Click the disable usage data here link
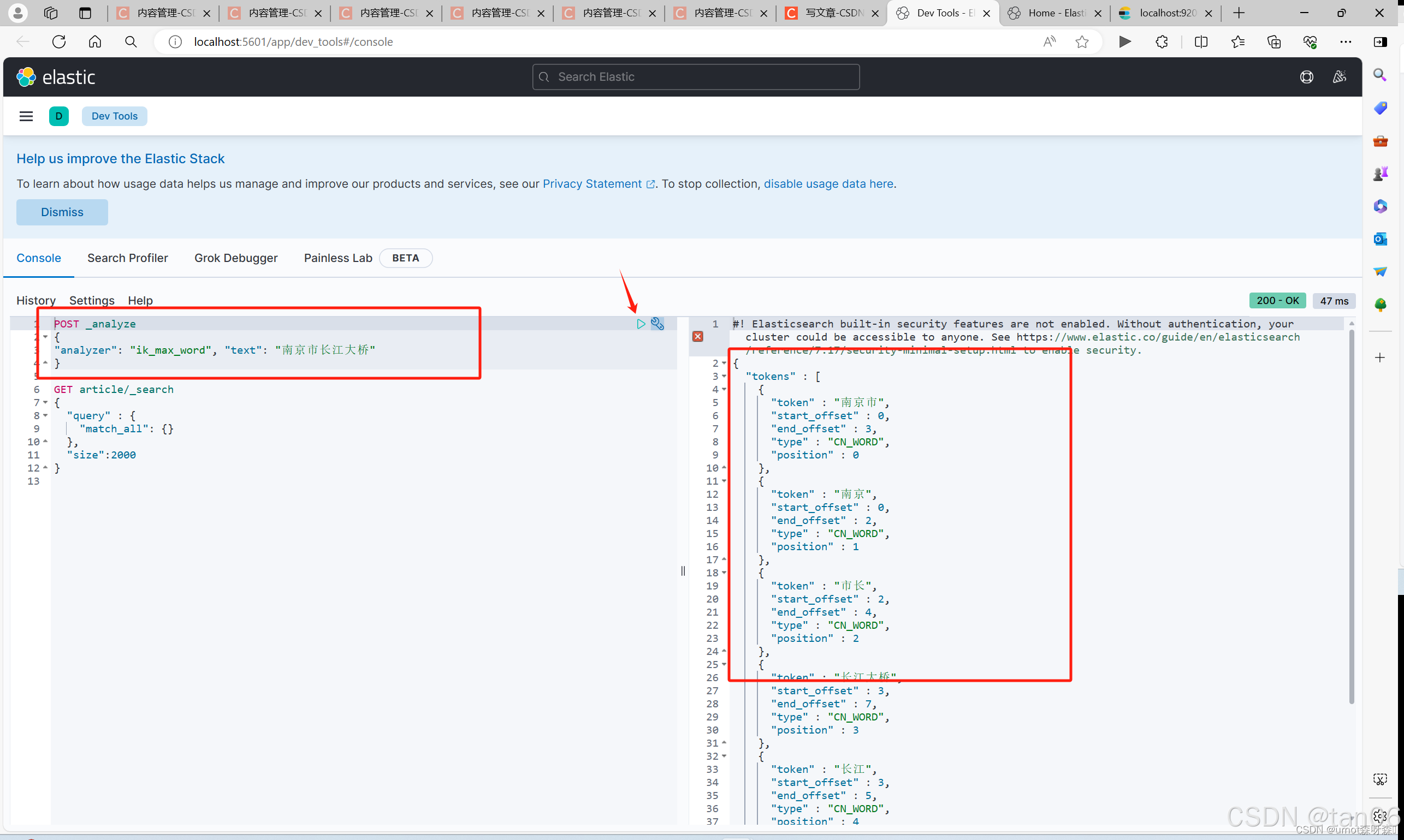 (828, 184)
